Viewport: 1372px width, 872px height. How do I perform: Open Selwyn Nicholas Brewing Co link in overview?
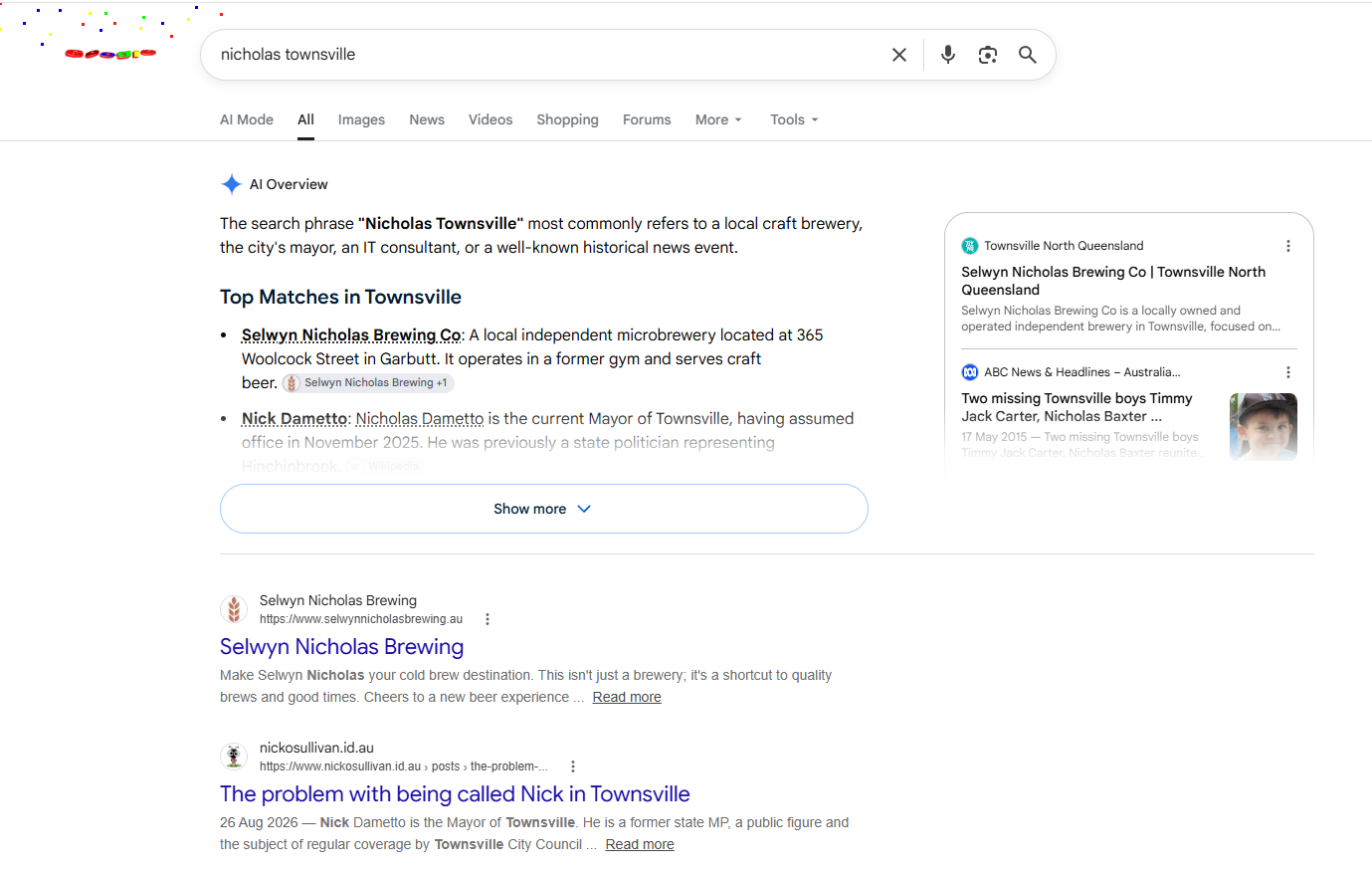351,335
